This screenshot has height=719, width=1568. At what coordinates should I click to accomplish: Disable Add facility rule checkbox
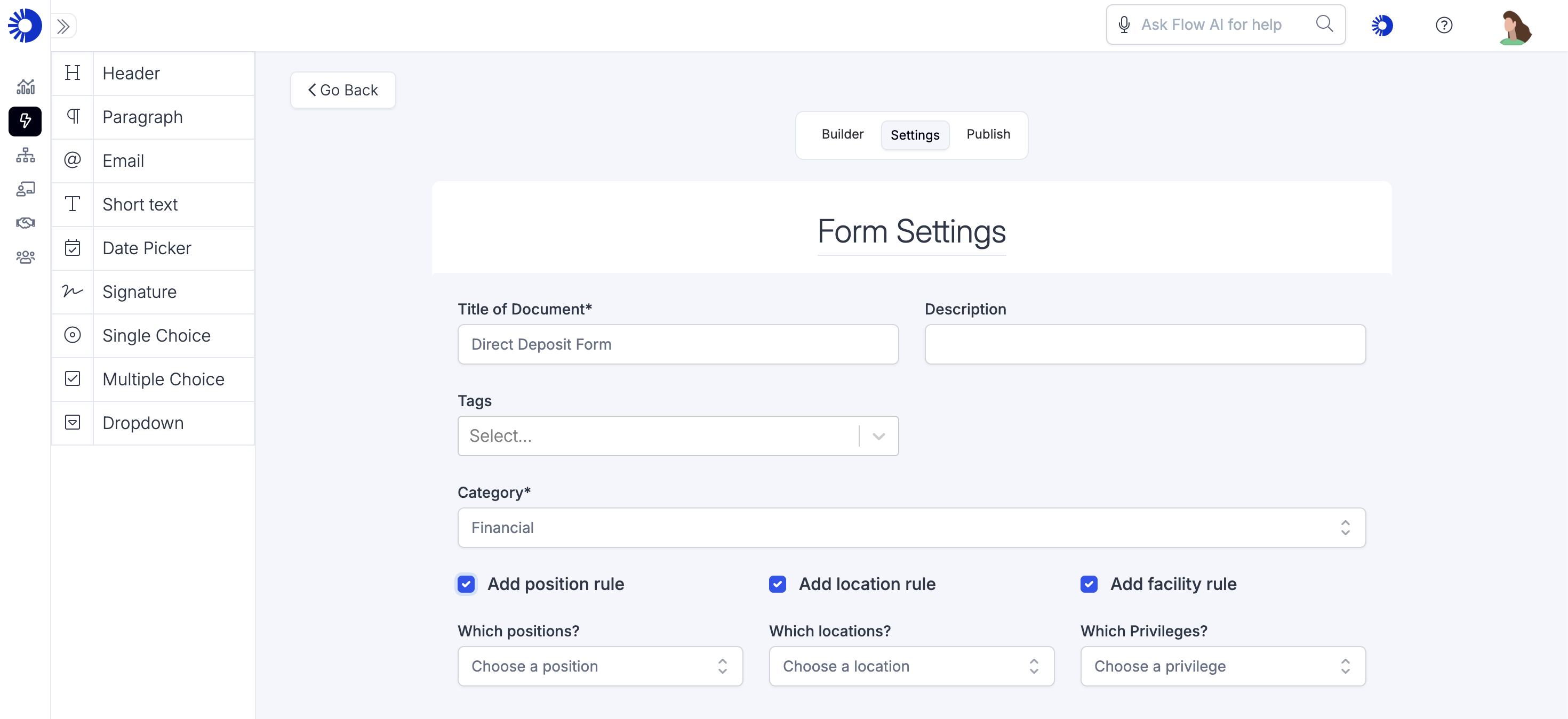1089,584
